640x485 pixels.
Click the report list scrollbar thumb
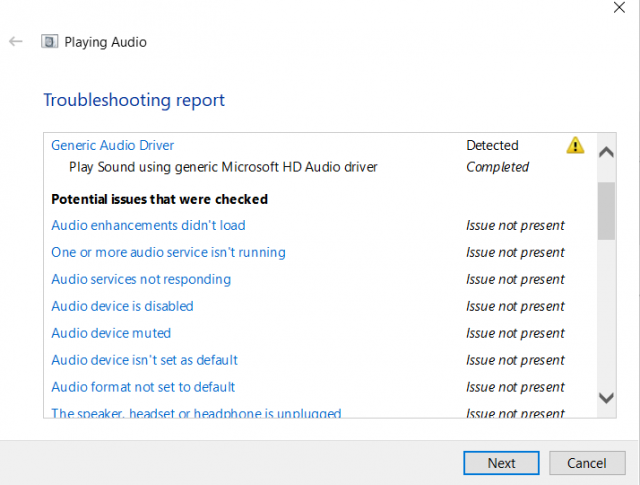(x=607, y=211)
